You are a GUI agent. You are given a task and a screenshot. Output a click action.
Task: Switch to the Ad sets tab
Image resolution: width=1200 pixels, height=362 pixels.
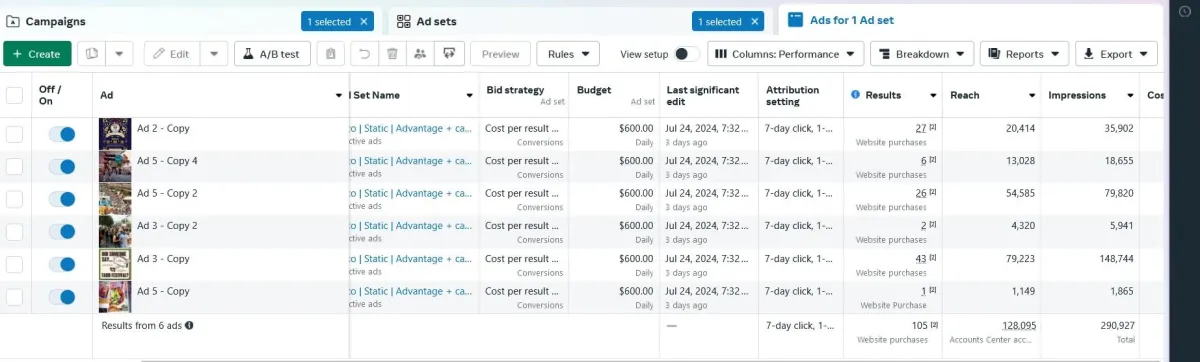578,20
